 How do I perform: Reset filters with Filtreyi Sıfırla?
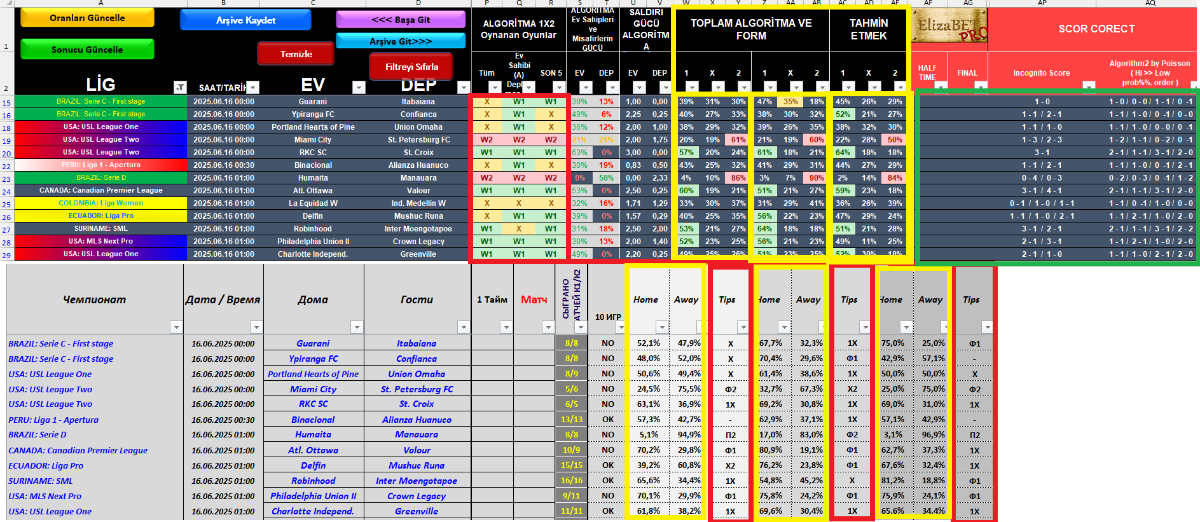pyautogui.click(x=412, y=66)
